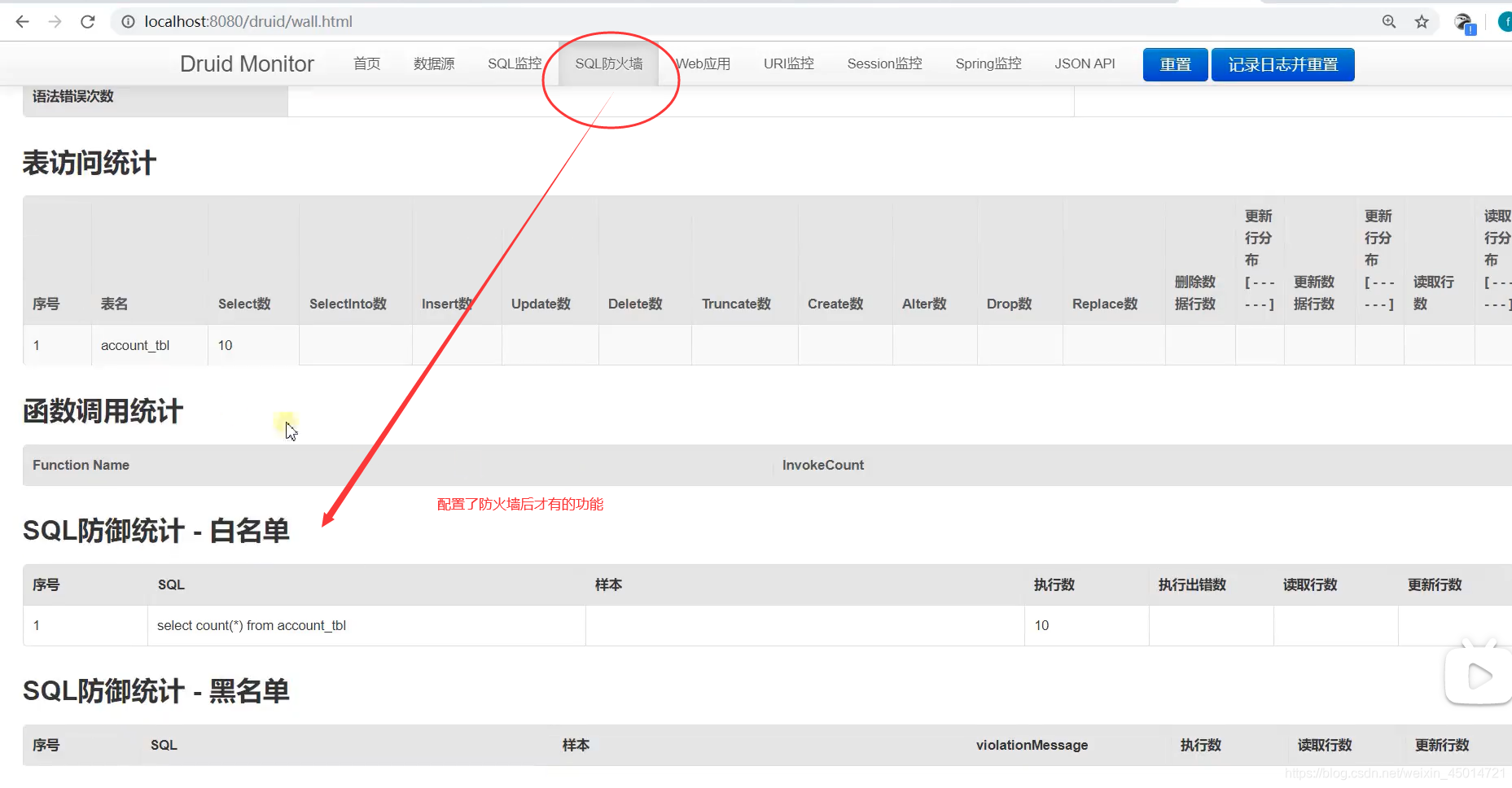The height and width of the screenshot is (788, 1512).
Task: Bookmark this page with the star icon
Action: click(x=1422, y=22)
